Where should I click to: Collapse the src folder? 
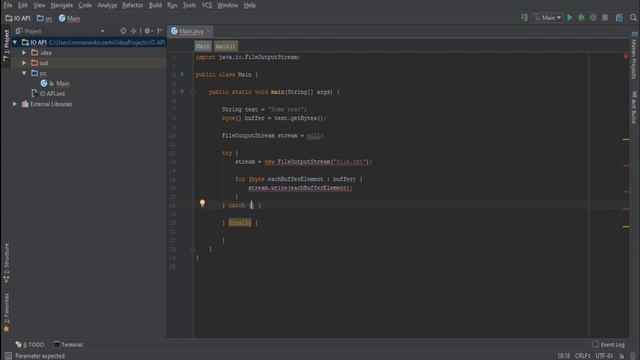tap(24, 73)
